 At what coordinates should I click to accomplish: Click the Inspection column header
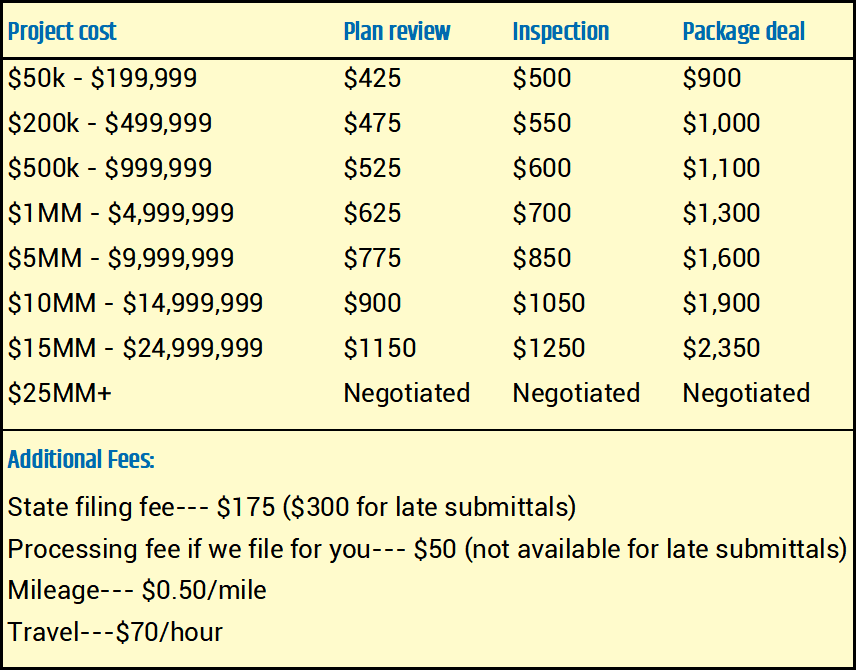tap(560, 31)
